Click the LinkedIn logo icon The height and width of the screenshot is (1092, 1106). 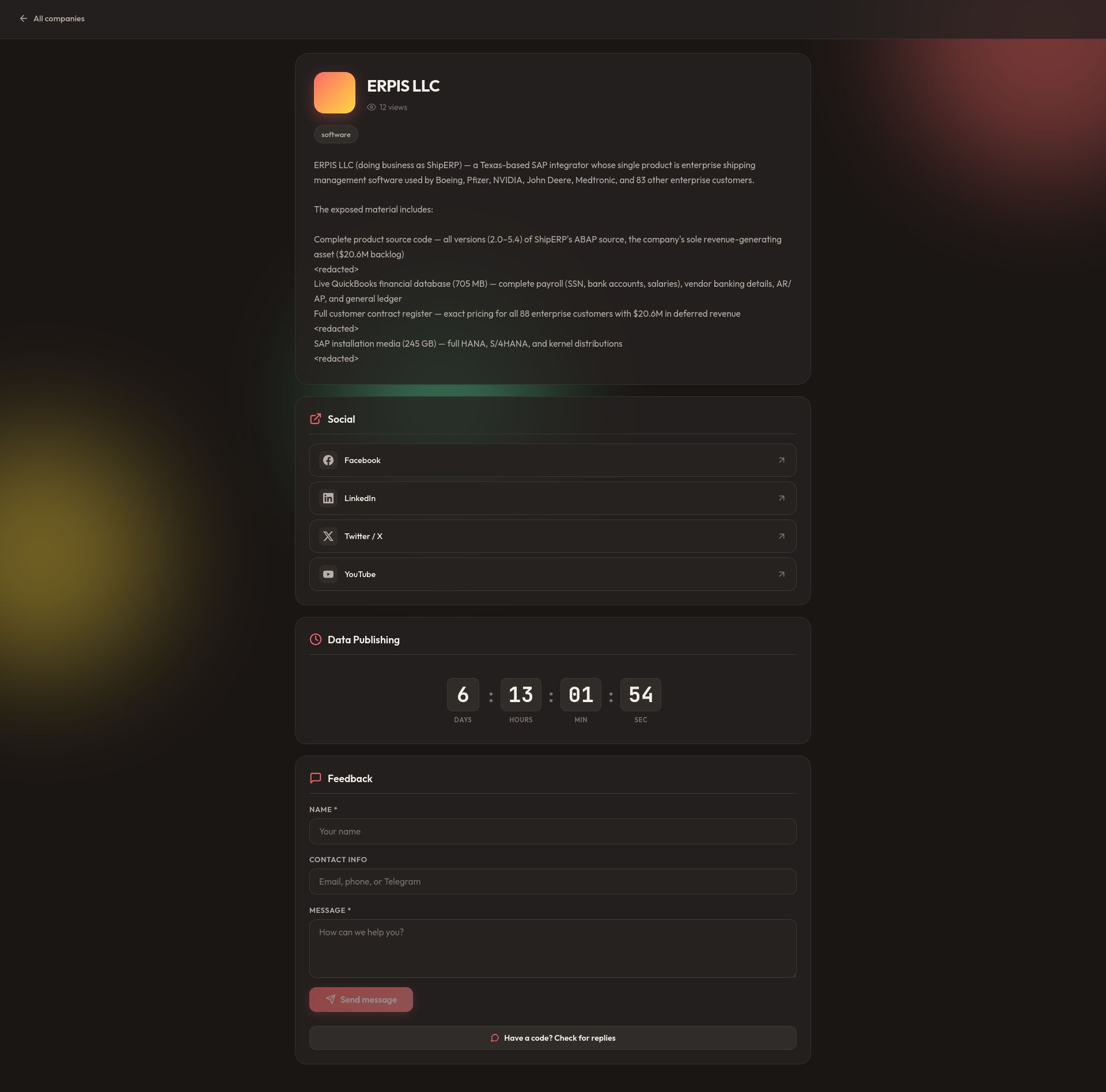click(328, 498)
